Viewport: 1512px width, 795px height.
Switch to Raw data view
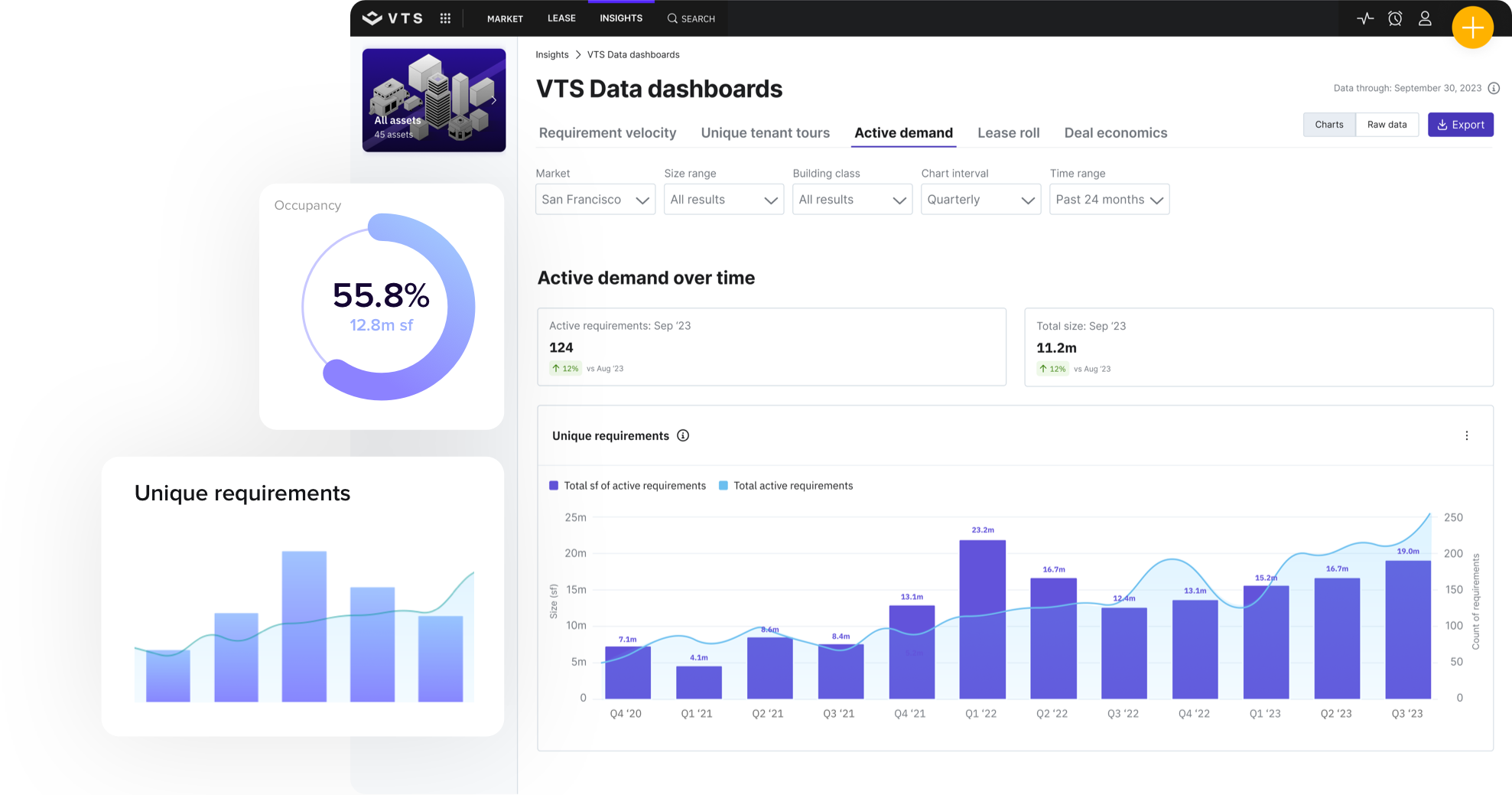[x=1387, y=125]
